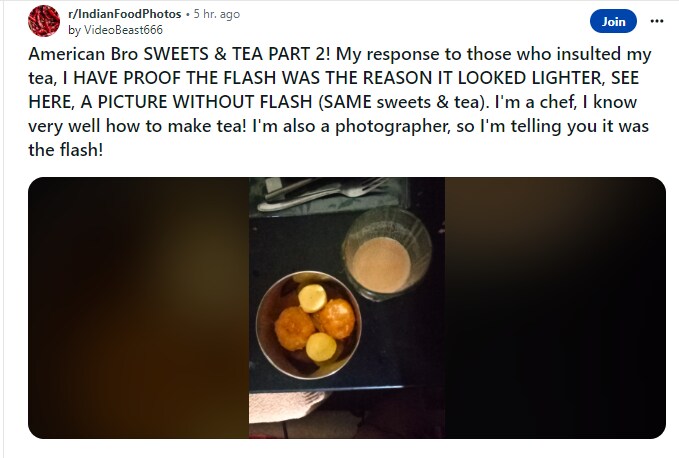Click the "the flash!" last line of title
Viewport: 679px width, 458px height.
click(x=64, y=149)
